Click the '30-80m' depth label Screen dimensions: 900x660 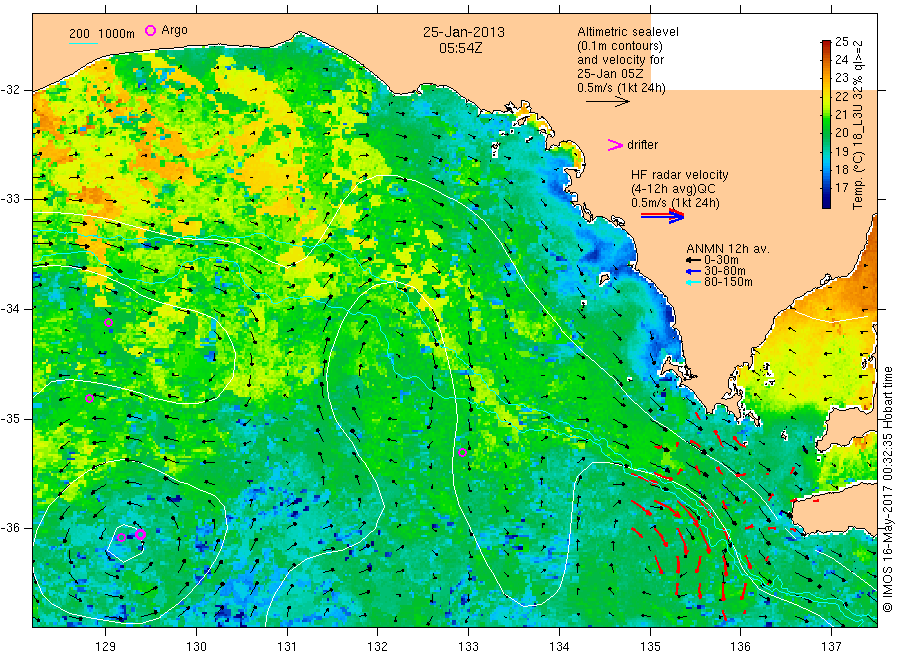pos(725,271)
